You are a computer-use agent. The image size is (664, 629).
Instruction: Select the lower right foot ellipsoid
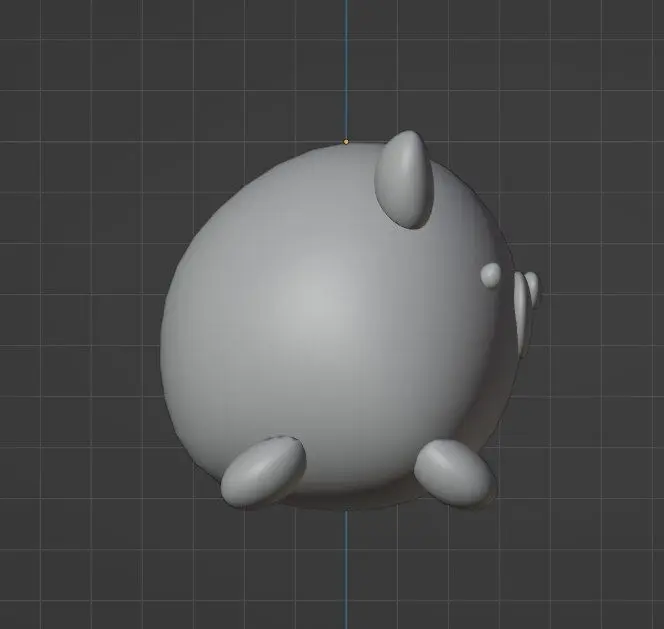[x=454, y=472]
